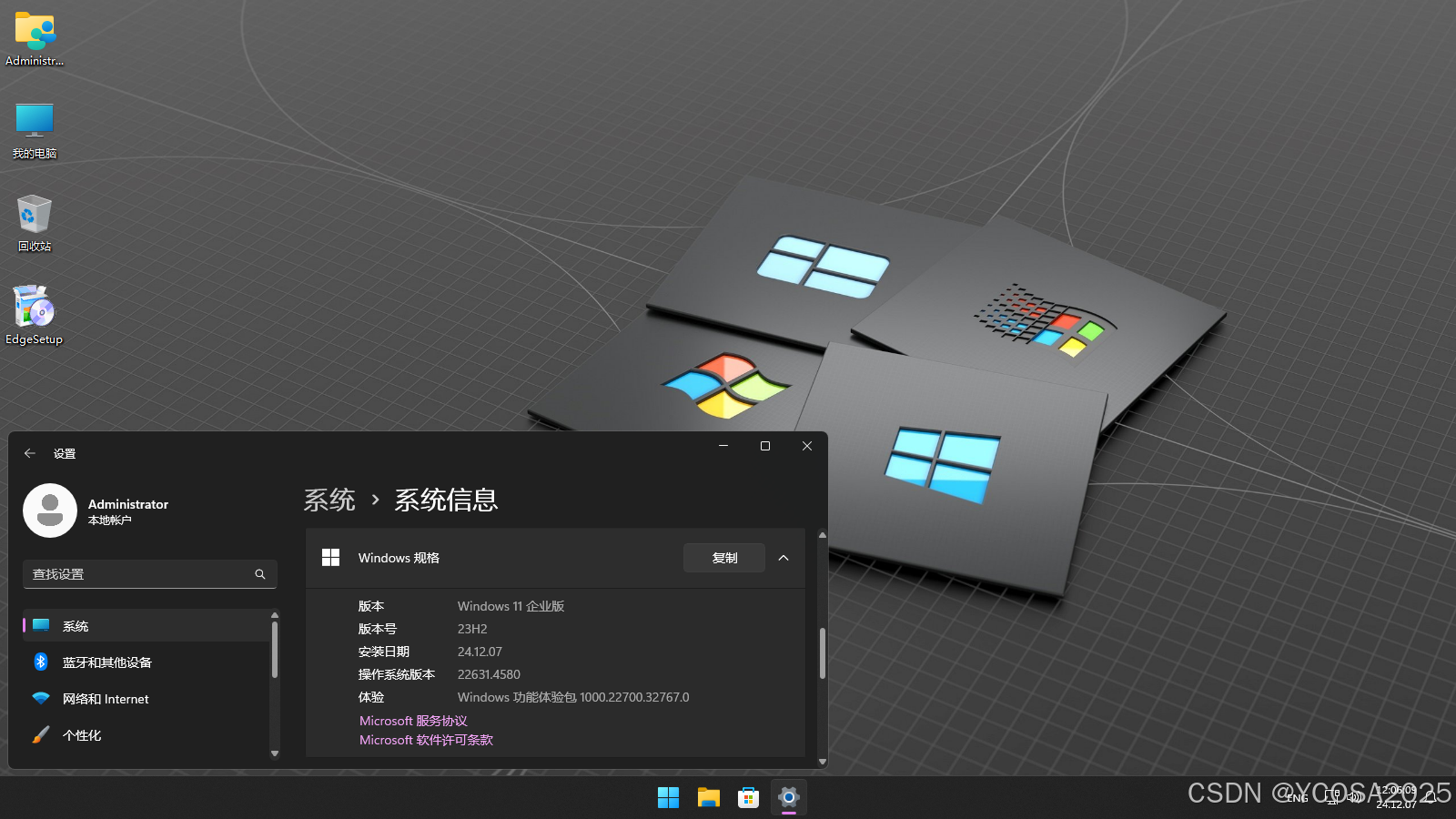Click the search magnifier in 查找设置
Image resolution: width=1456 pixels, height=819 pixels.
pos(260,574)
